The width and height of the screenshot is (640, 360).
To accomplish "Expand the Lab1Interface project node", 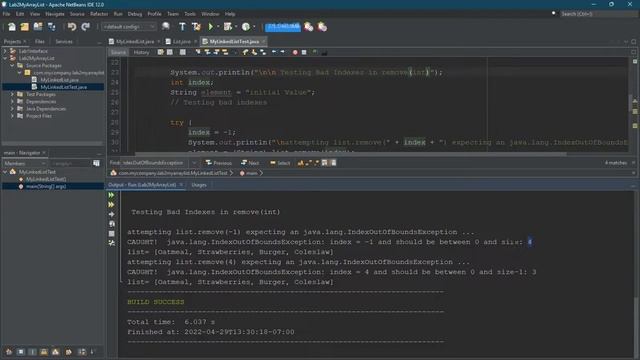I will (x=5, y=51).
